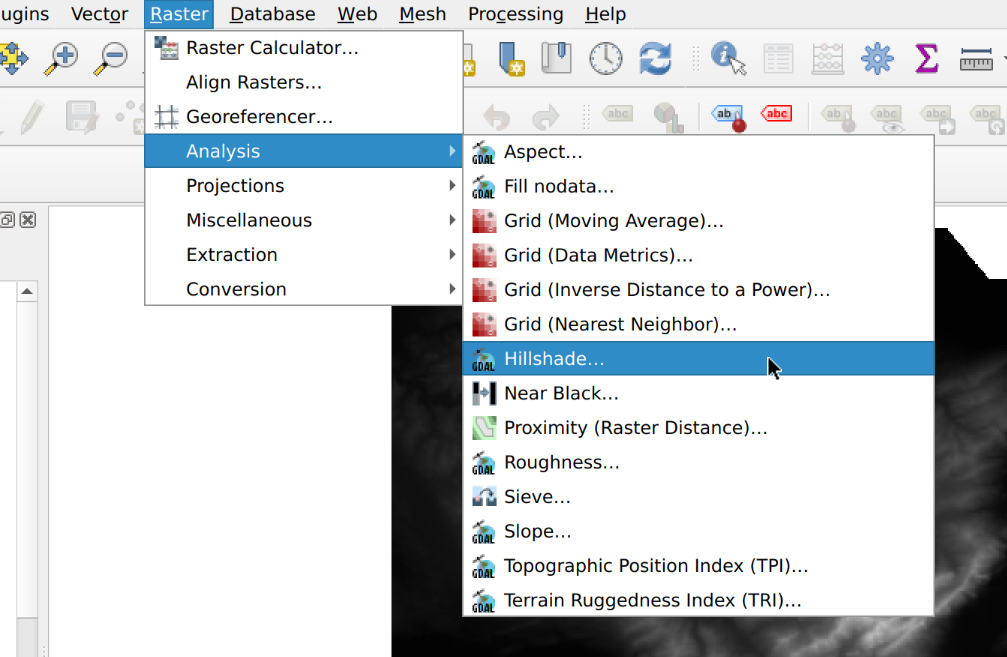Click the Refresh map icon
Image resolution: width=1007 pixels, height=657 pixels.
click(656, 59)
